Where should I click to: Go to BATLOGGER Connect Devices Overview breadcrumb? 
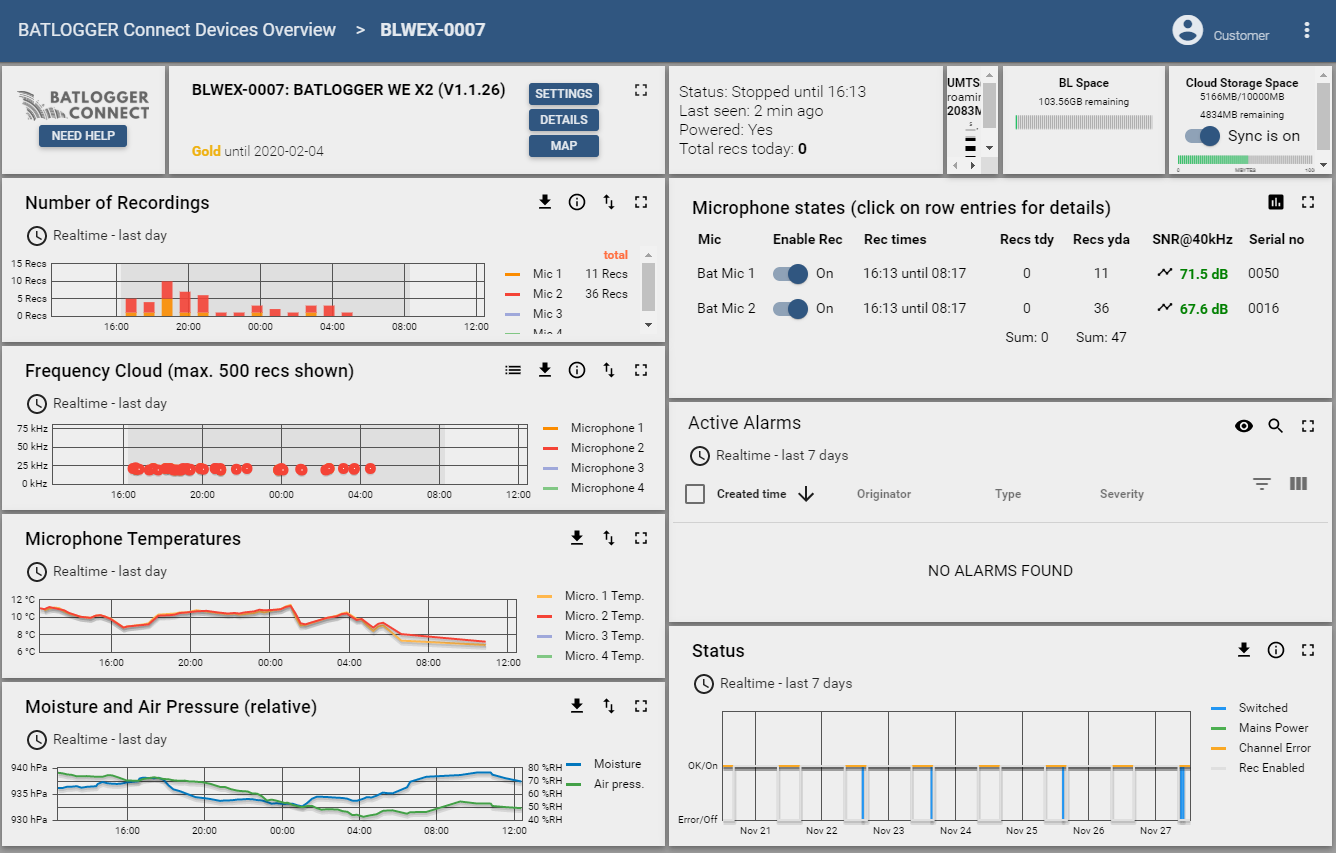point(177,30)
